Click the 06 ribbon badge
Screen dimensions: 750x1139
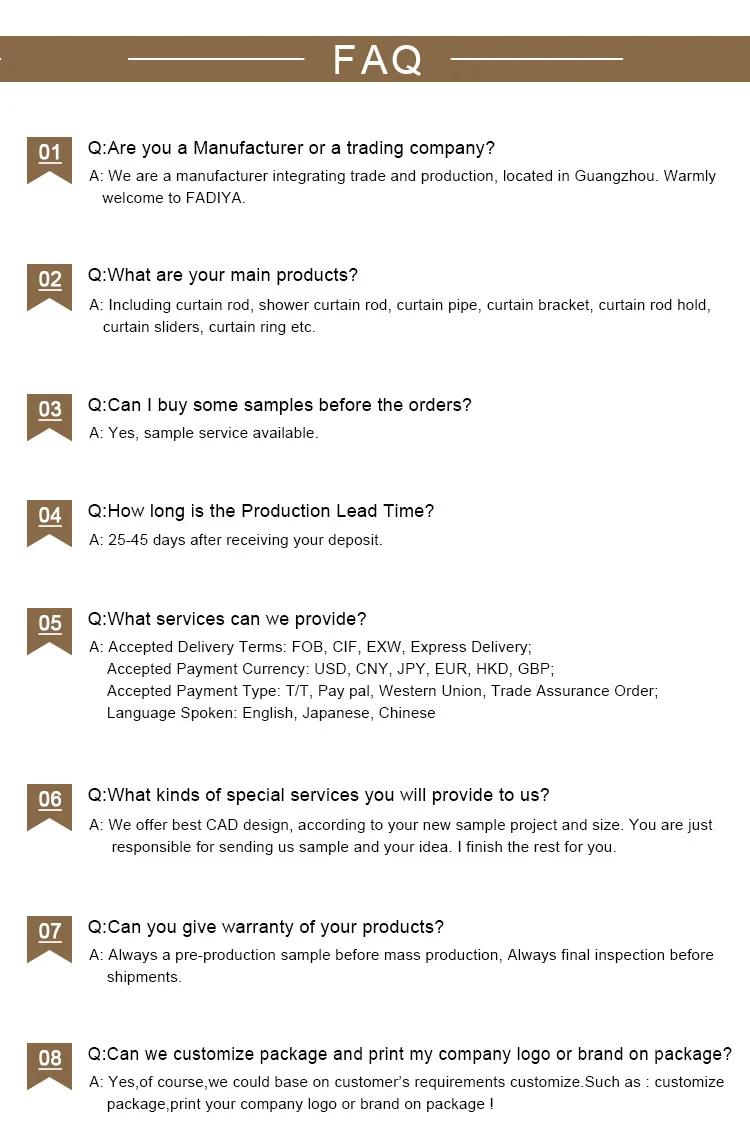(x=49, y=803)
